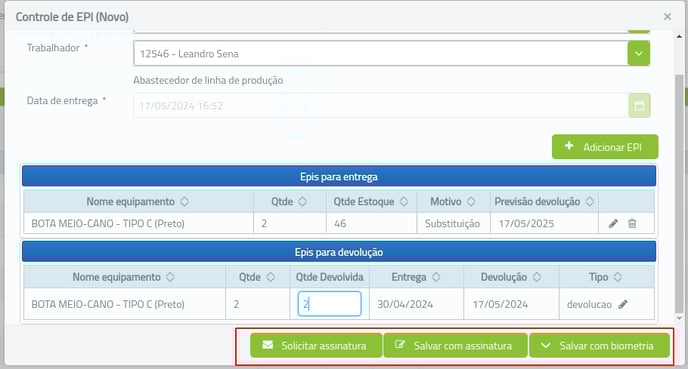
Task: Click the Data de entrega date field
Action: [x=381, y=106]
